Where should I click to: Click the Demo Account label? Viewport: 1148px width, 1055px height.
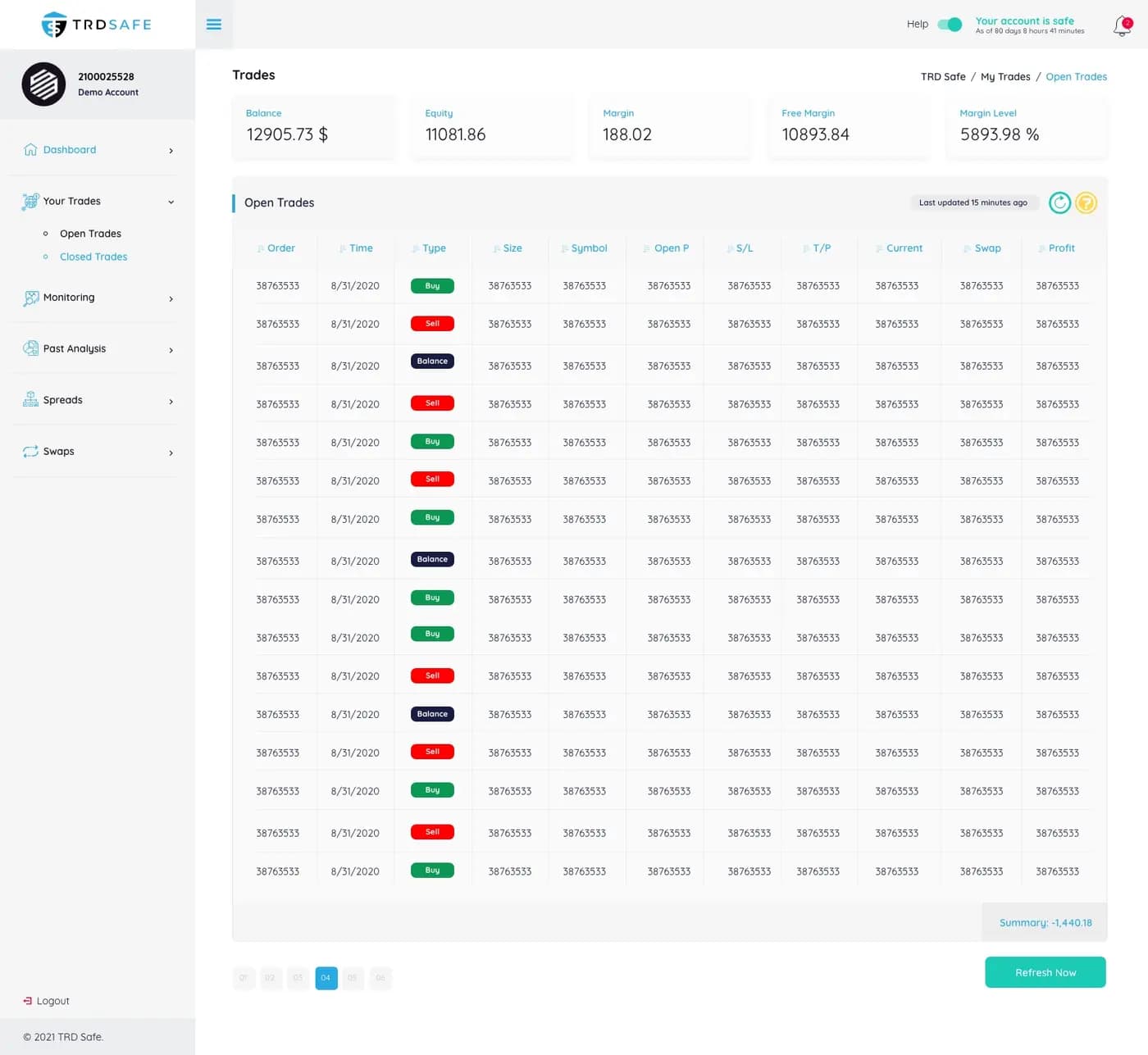point(108,93)
